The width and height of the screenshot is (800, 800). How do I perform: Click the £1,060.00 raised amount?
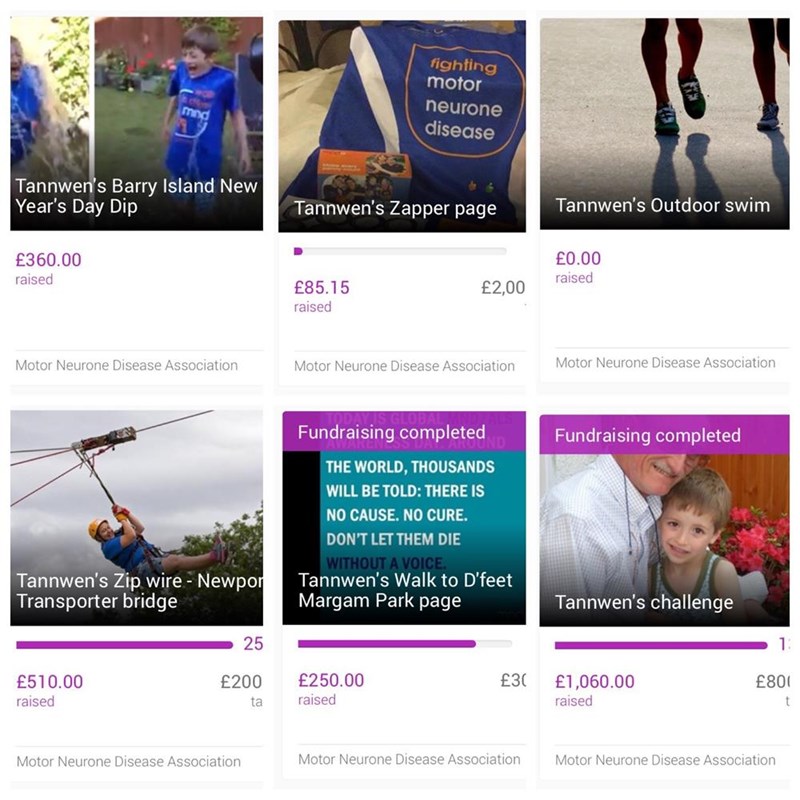click(595, 681)
